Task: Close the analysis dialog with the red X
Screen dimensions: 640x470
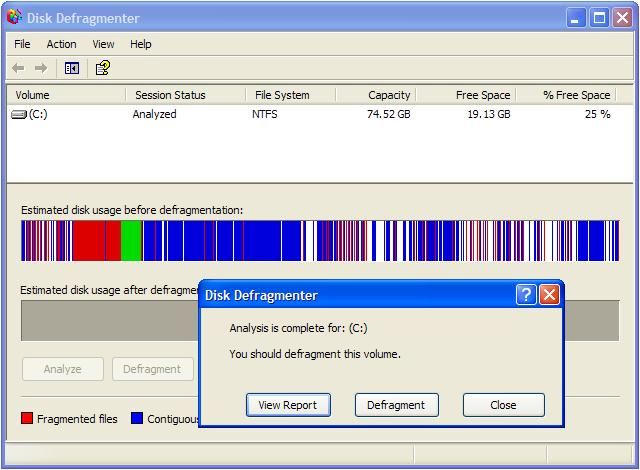Action: coord(549,294)
